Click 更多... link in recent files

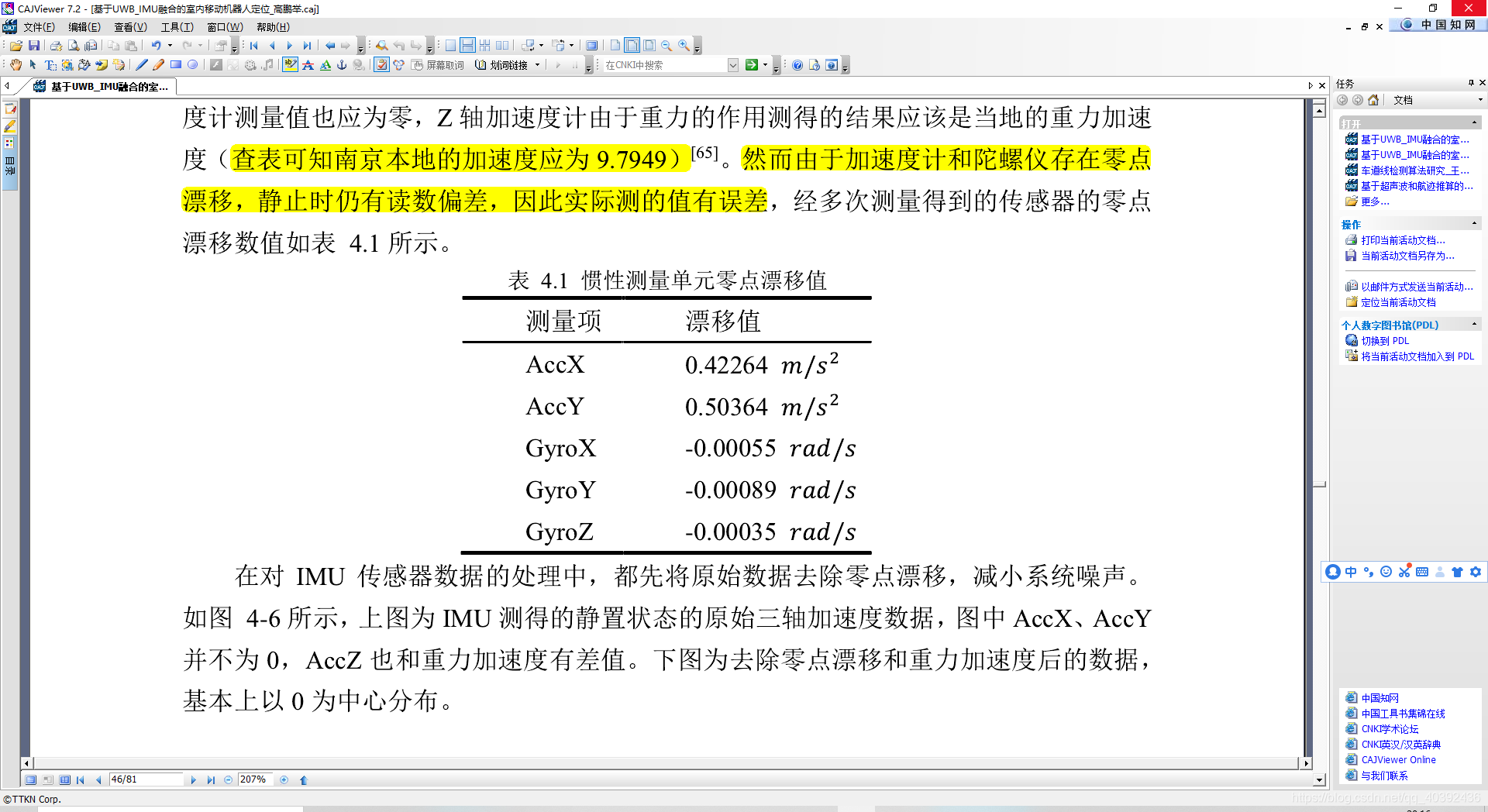(1375, 201)
